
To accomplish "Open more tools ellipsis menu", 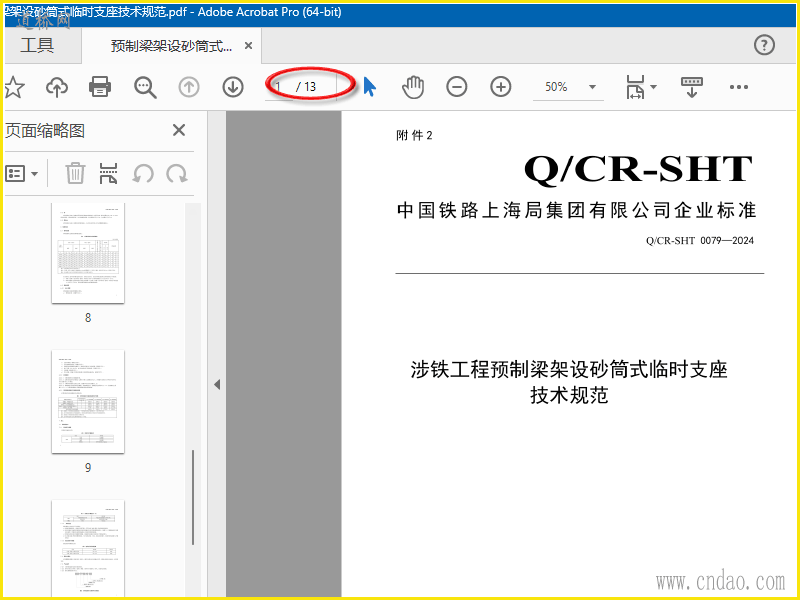I will [x=739, y=87].
